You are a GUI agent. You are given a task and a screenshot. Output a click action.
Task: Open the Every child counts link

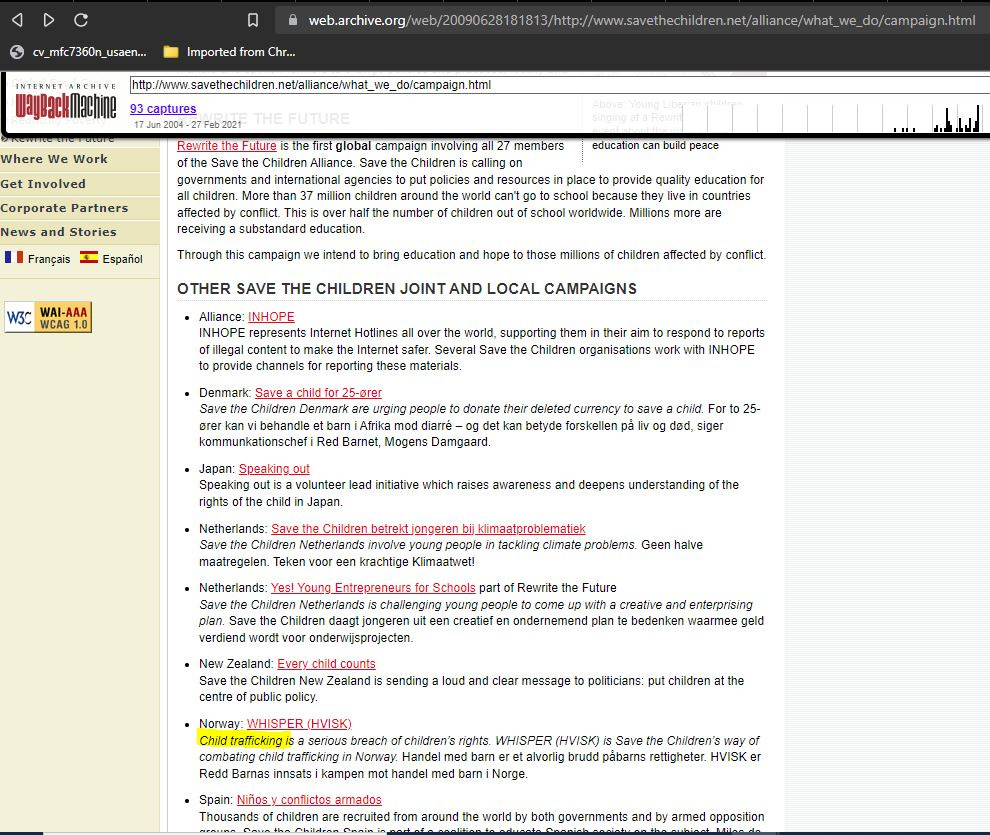tap(326, 664)
